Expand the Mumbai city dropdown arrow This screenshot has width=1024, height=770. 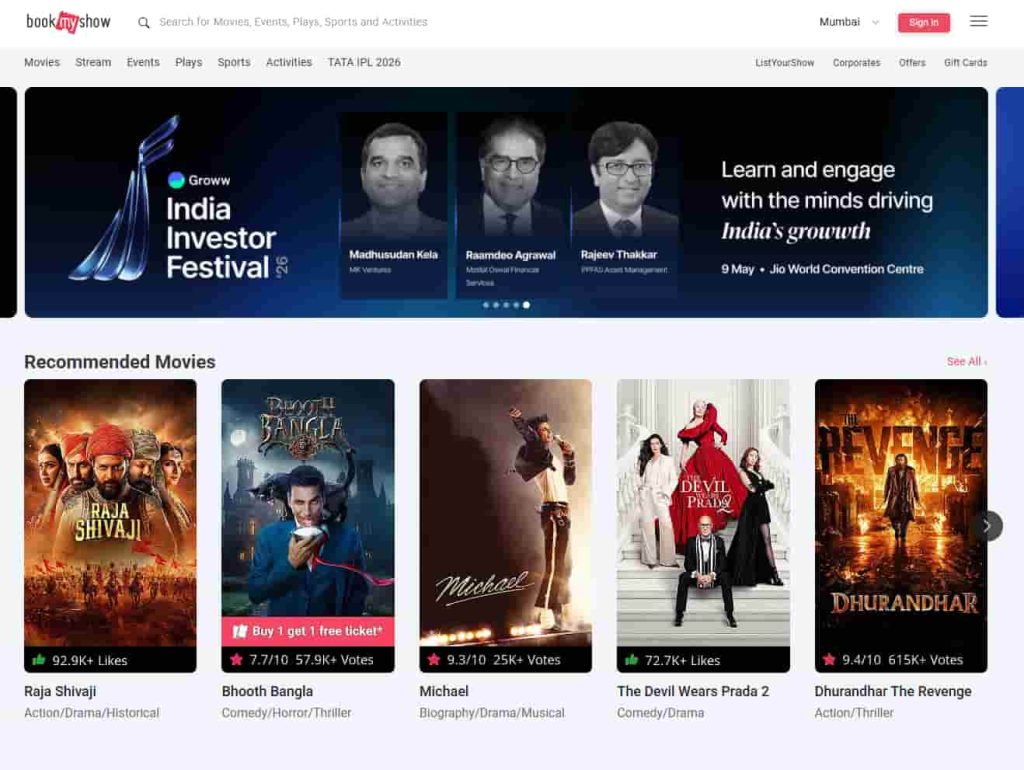[x=876, y=22]
